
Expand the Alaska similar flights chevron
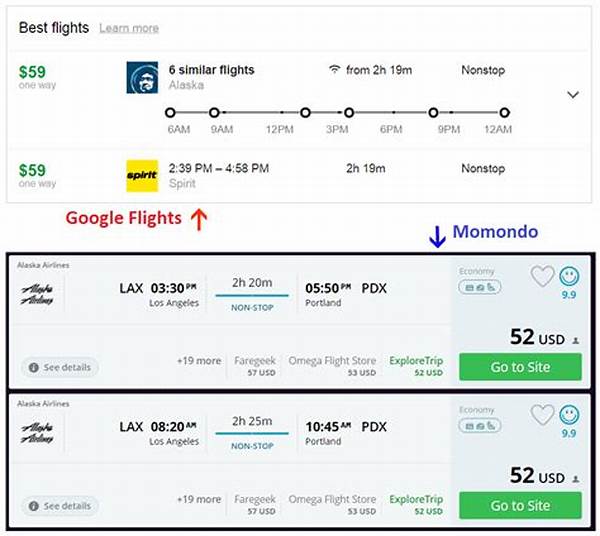573,94
